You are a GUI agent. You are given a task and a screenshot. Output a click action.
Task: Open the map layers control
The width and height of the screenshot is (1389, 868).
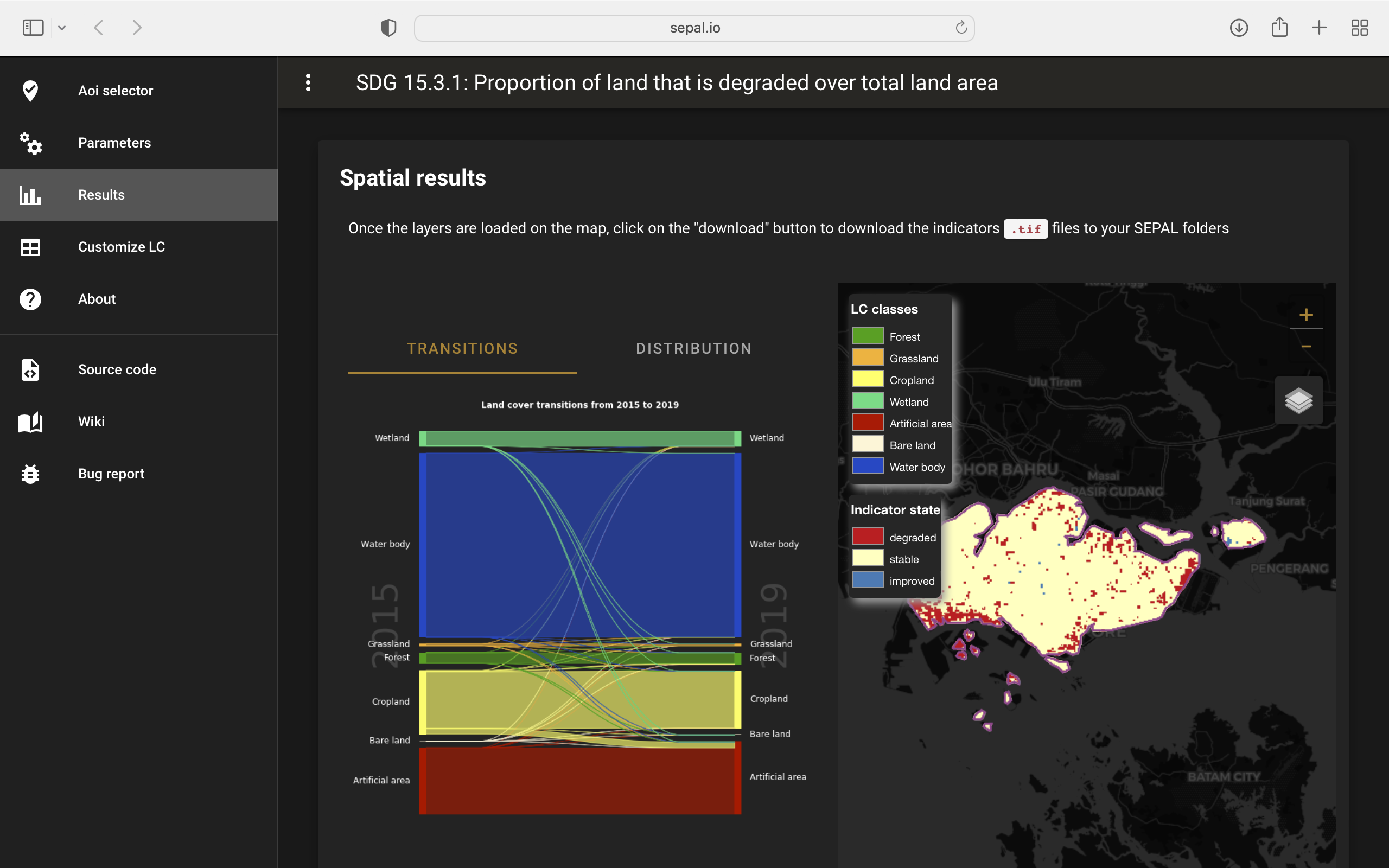tap(1298, 401)
